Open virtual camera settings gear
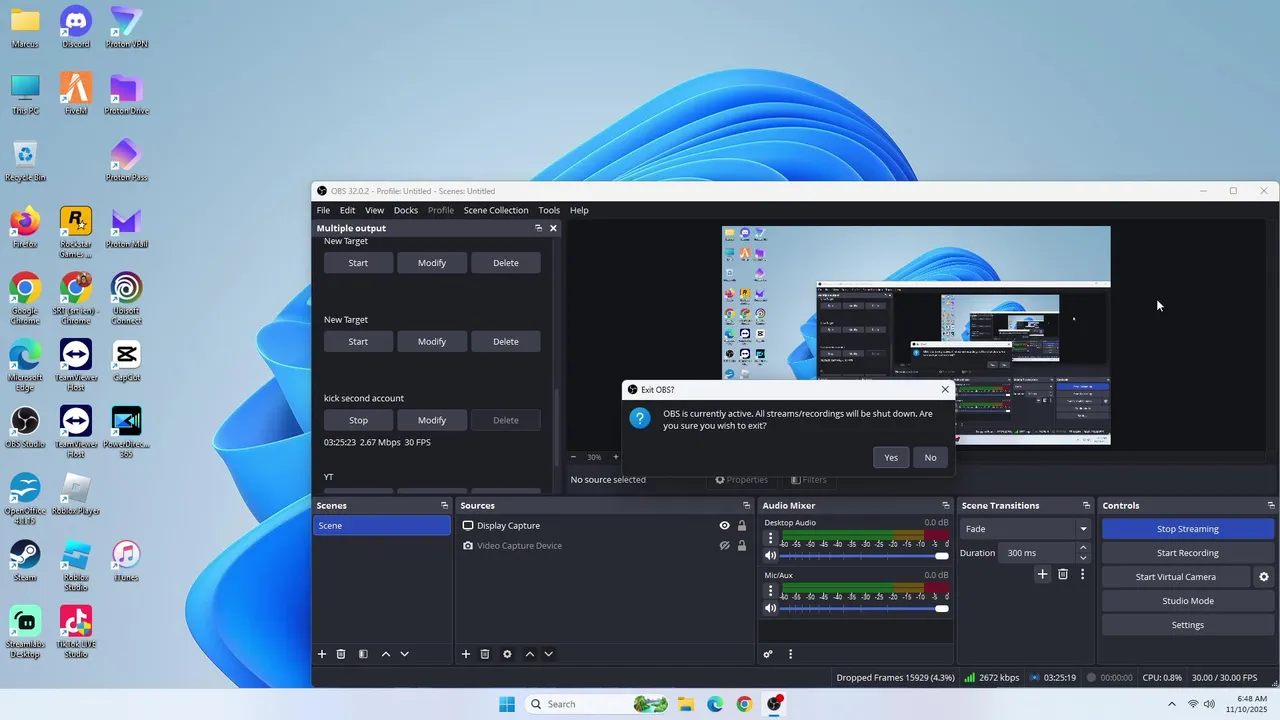This screenshot has height=720, width=1280. pyautogui.click(x=1264, y=577)
